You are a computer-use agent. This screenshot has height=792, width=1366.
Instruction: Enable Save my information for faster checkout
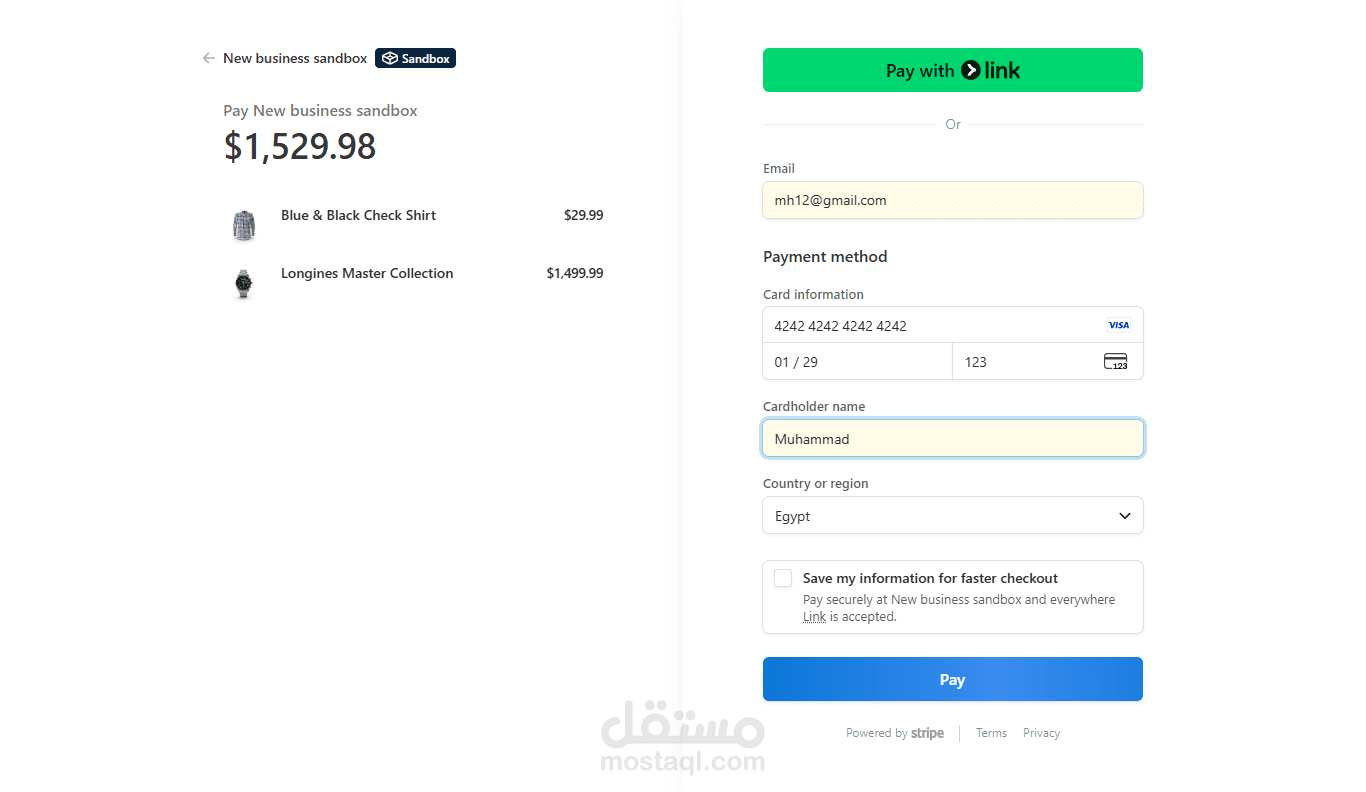click(783, 578)
